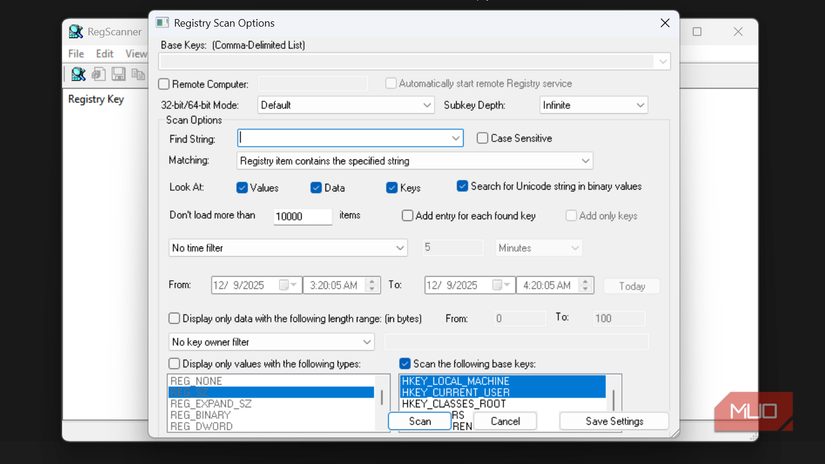Click the Save Settings button
Screen dimensions: 825x464
pyautogui.click(x=614, y=421)
